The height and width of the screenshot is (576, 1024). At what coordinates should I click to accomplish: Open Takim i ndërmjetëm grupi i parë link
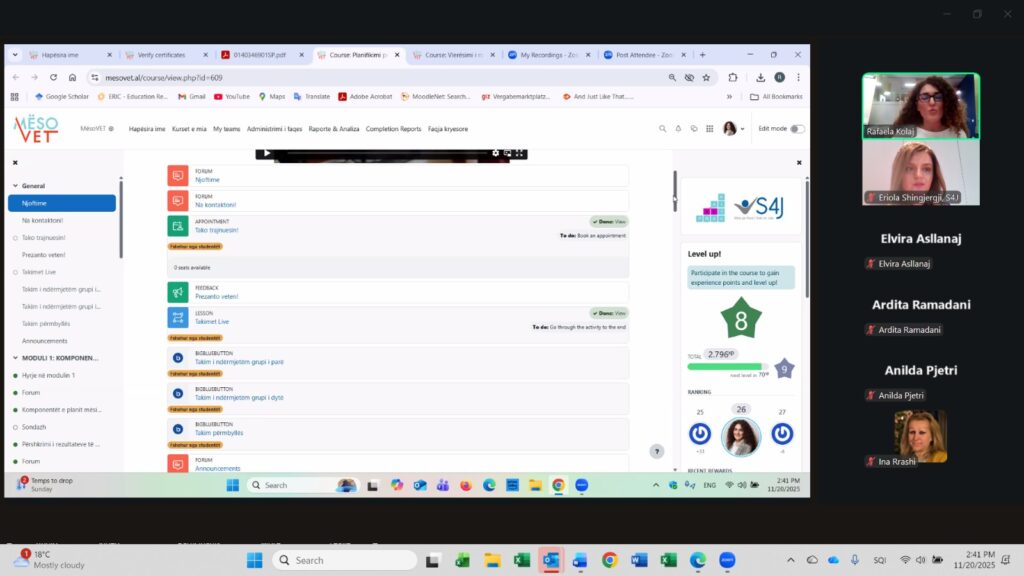pos(239,362)
